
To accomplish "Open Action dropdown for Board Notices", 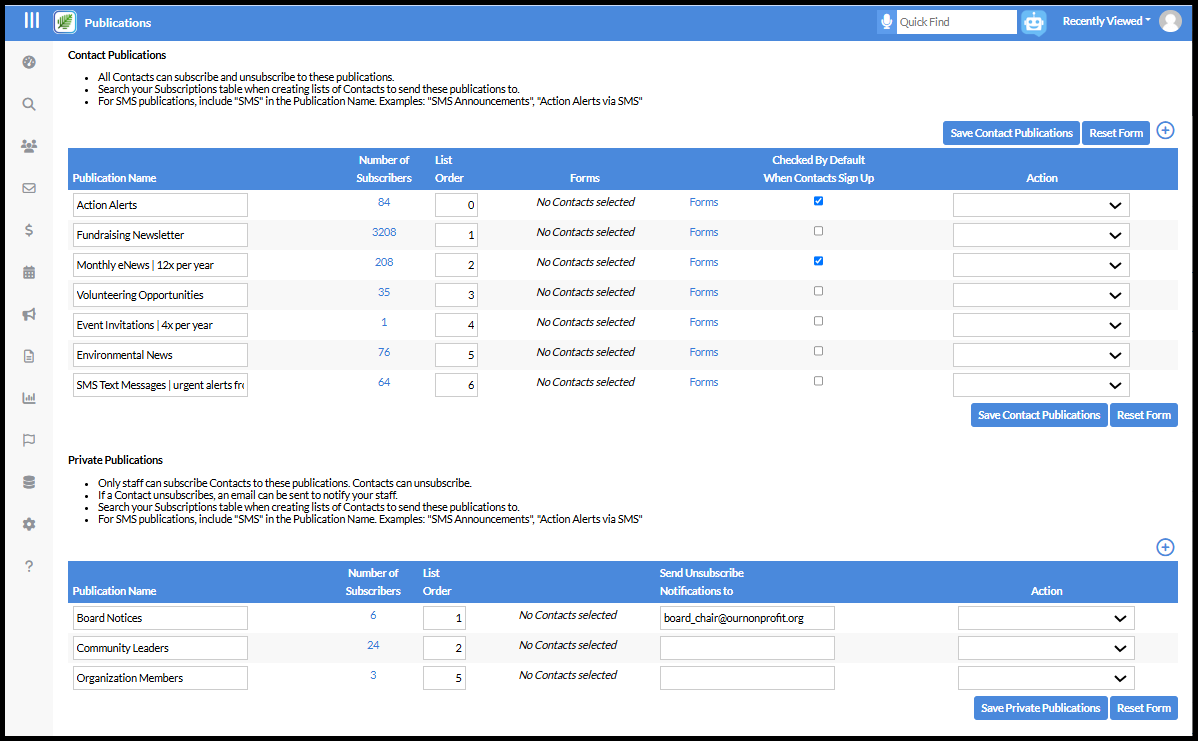I will click(1046, 618).
